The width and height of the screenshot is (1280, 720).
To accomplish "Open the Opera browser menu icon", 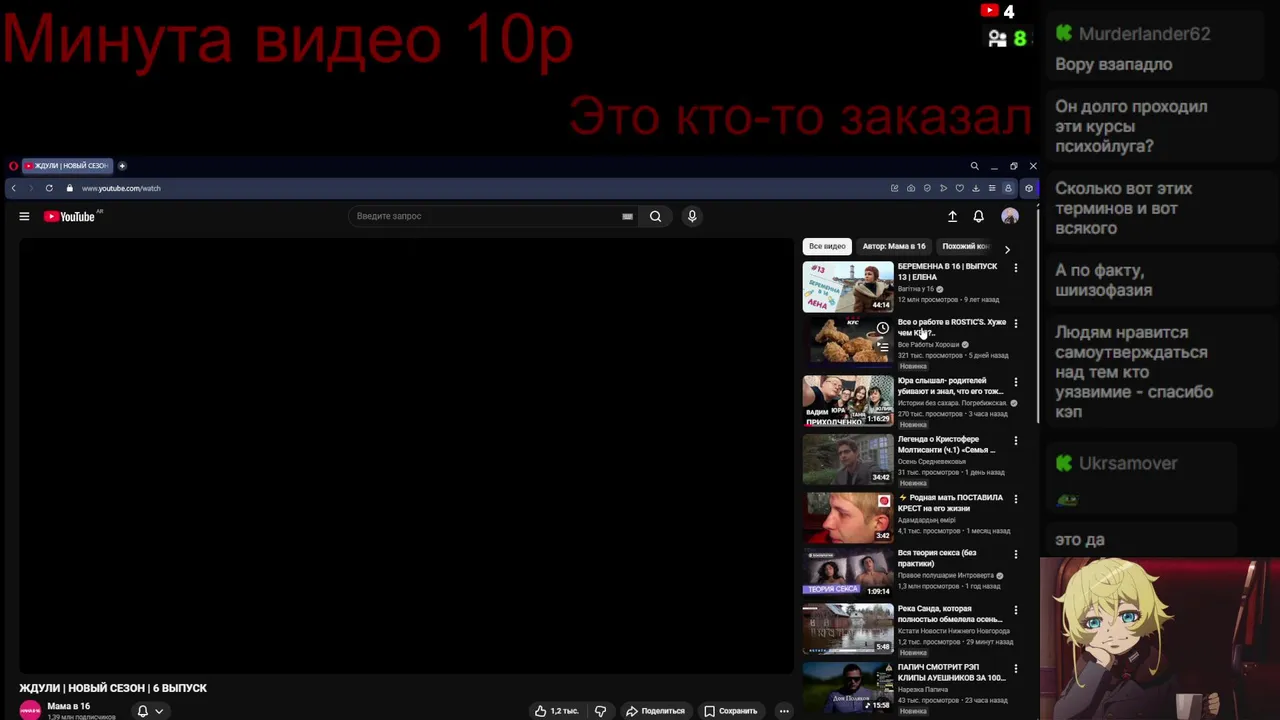I will click(13, 166).
